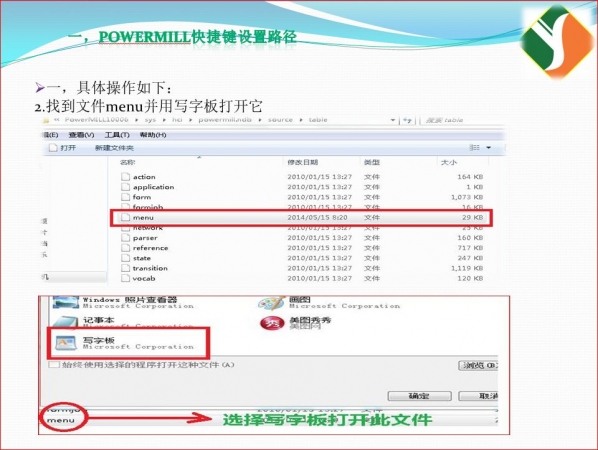The image size is (598, 450).
Task: Expand the view options dropdown arrow
Action: click(x=489, y=148)
